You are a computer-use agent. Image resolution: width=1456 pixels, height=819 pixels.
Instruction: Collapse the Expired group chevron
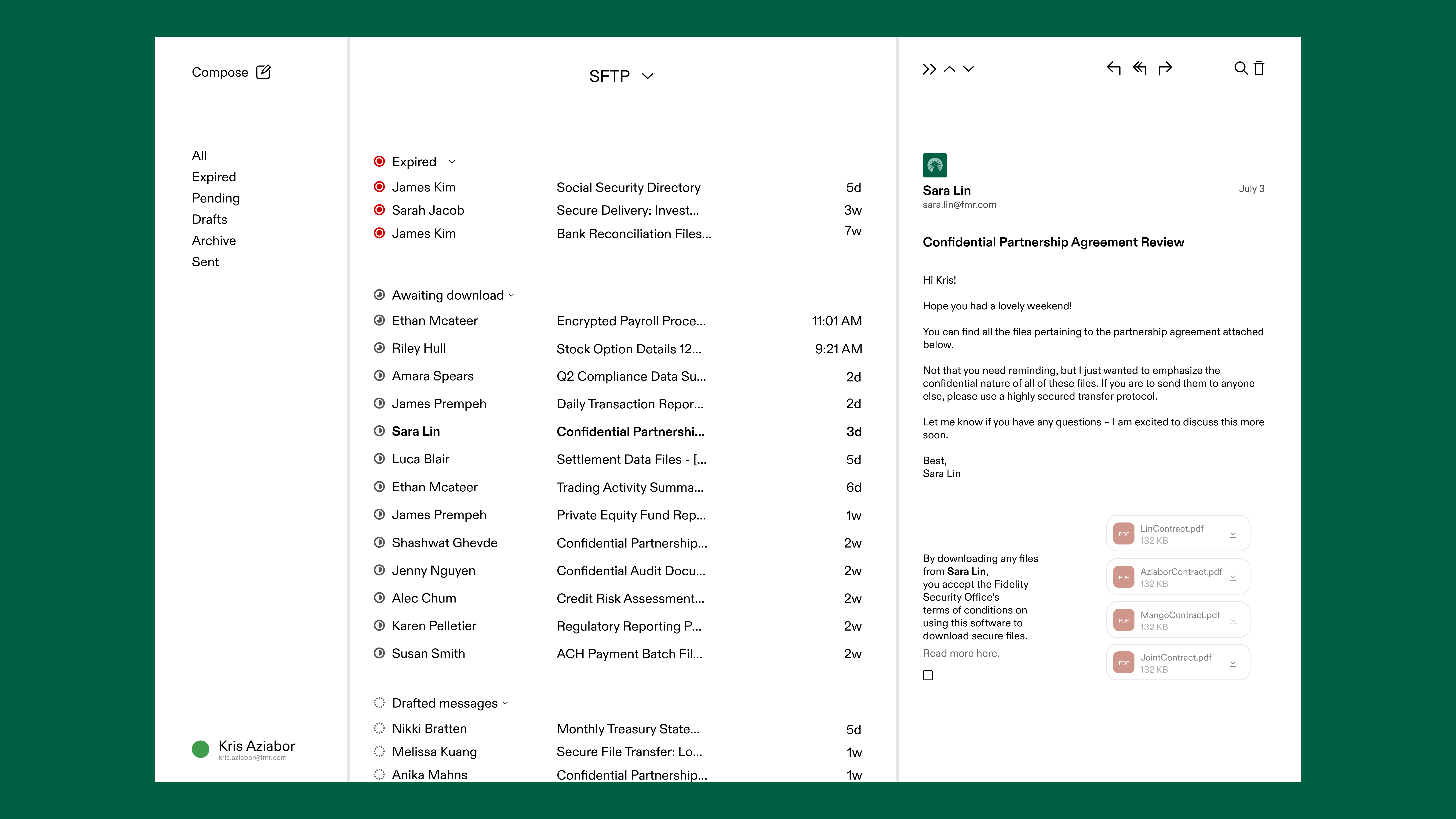point(452,162)
